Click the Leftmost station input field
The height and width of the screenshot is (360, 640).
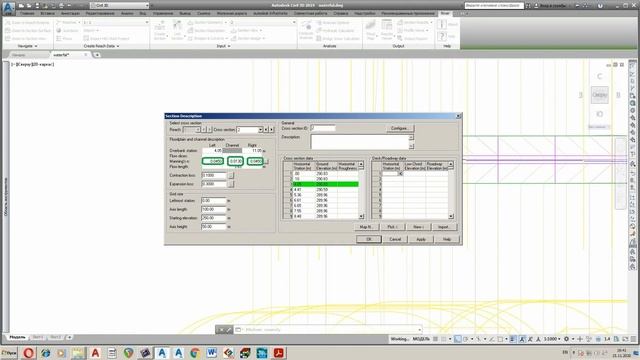[x=214, y=201]
